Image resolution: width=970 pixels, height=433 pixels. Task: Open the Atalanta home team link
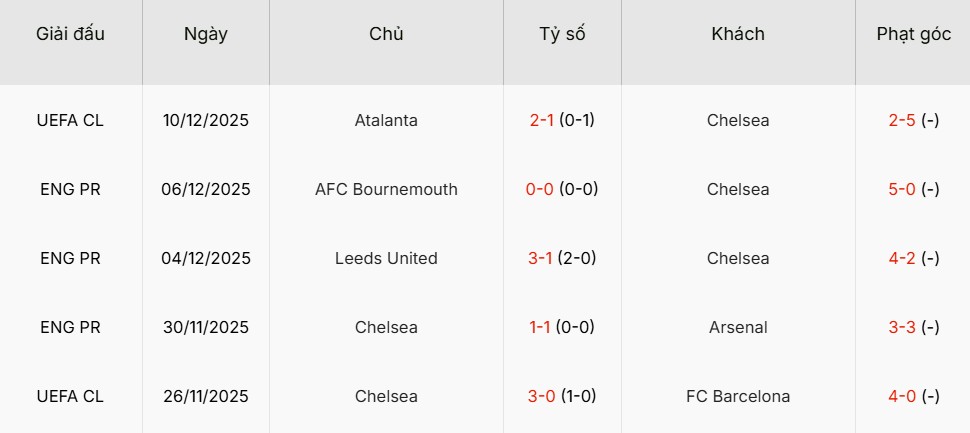coord(386,120)
